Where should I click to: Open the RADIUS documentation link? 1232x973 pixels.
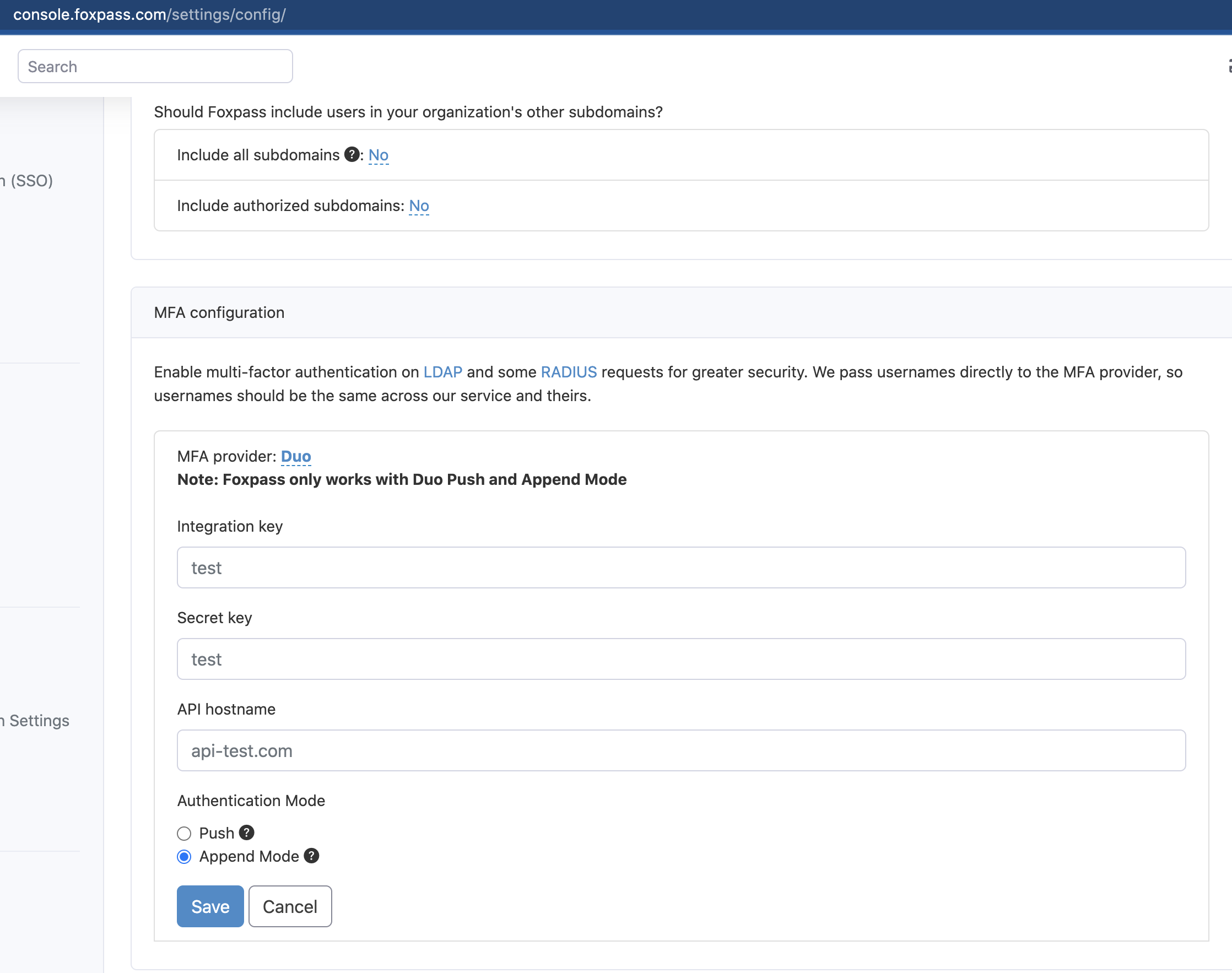coord(569,372)
